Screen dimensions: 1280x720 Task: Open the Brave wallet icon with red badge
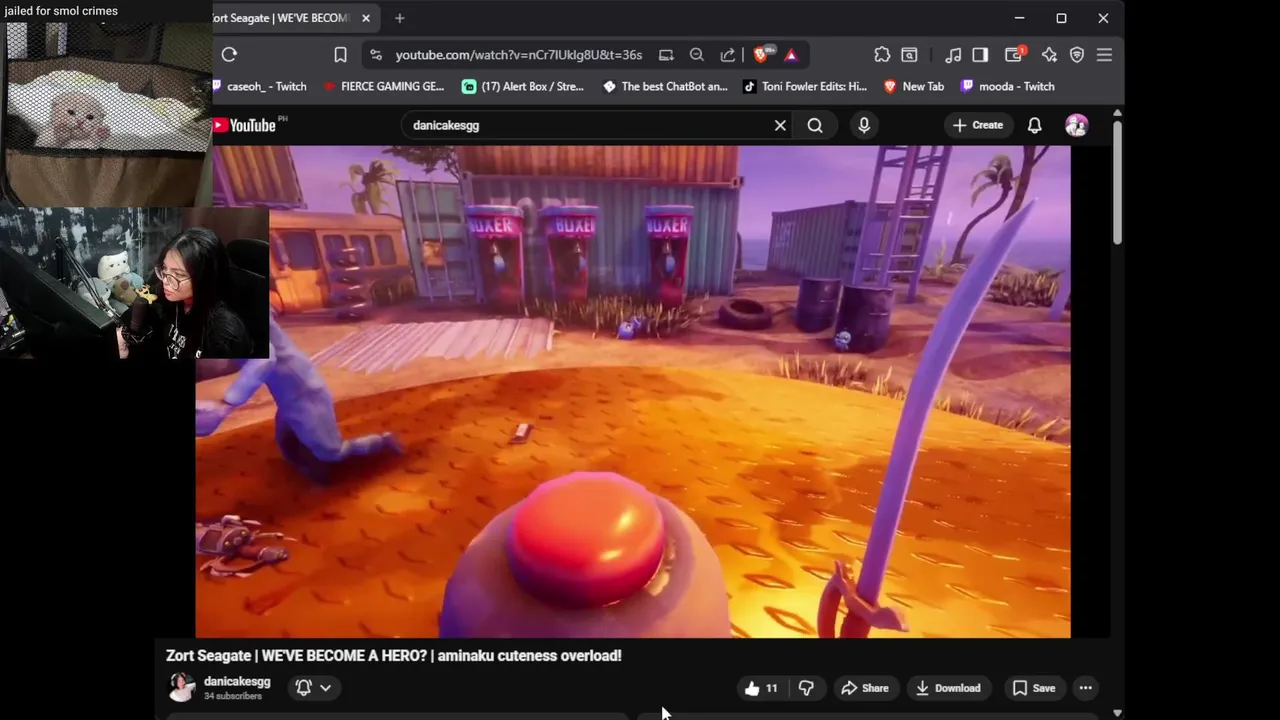point(1014,55)
